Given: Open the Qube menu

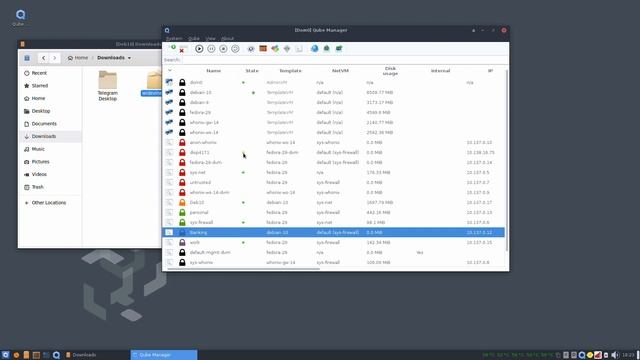Looking at the screenshot, I should [x=193, y=38].
